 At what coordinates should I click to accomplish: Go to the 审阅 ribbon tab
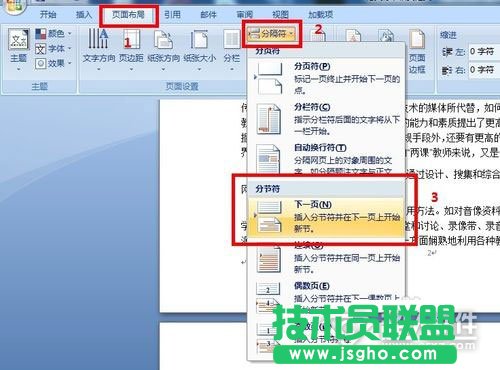[244, 14]
